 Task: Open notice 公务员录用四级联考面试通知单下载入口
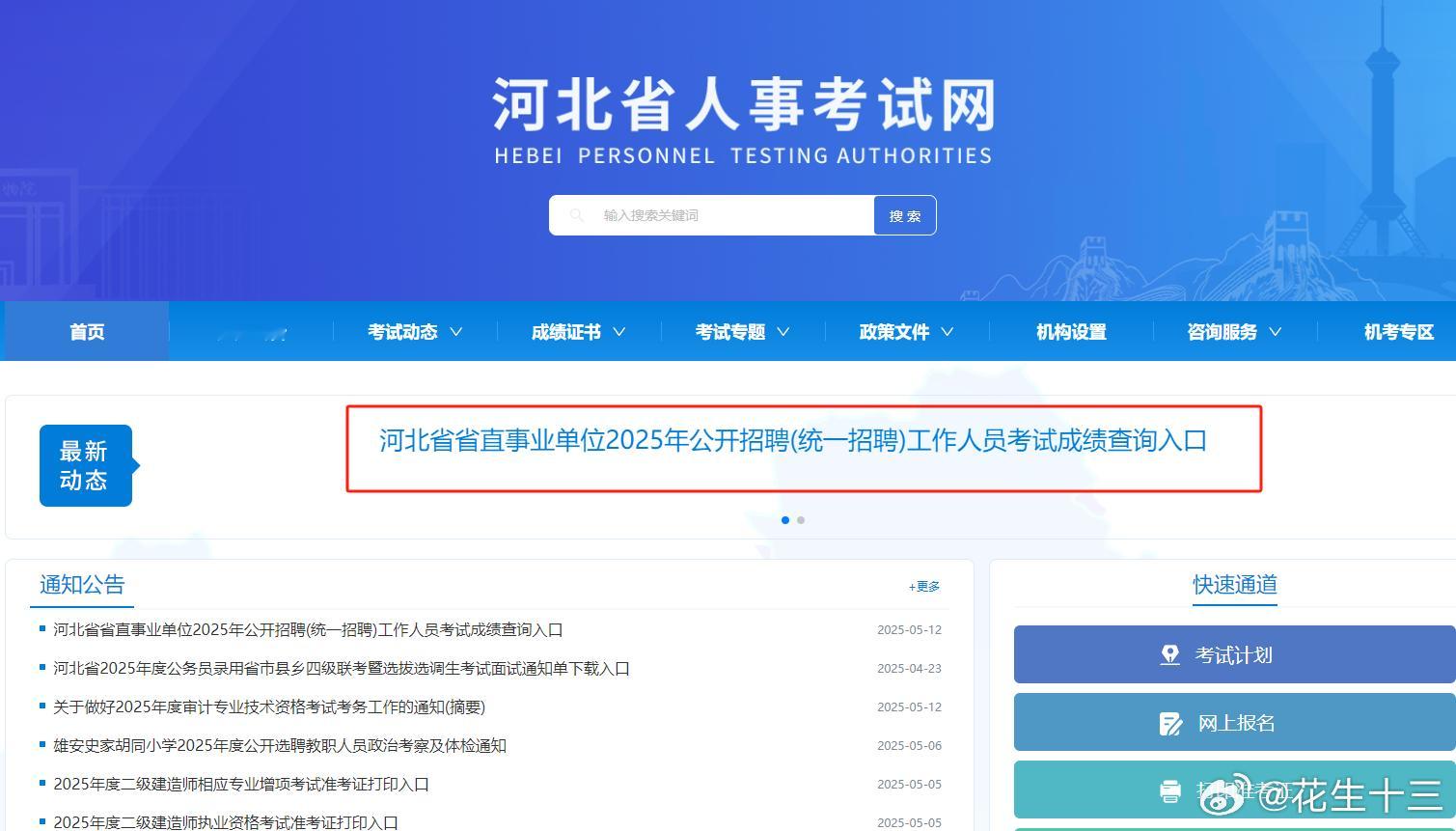(x=342, y=669)
